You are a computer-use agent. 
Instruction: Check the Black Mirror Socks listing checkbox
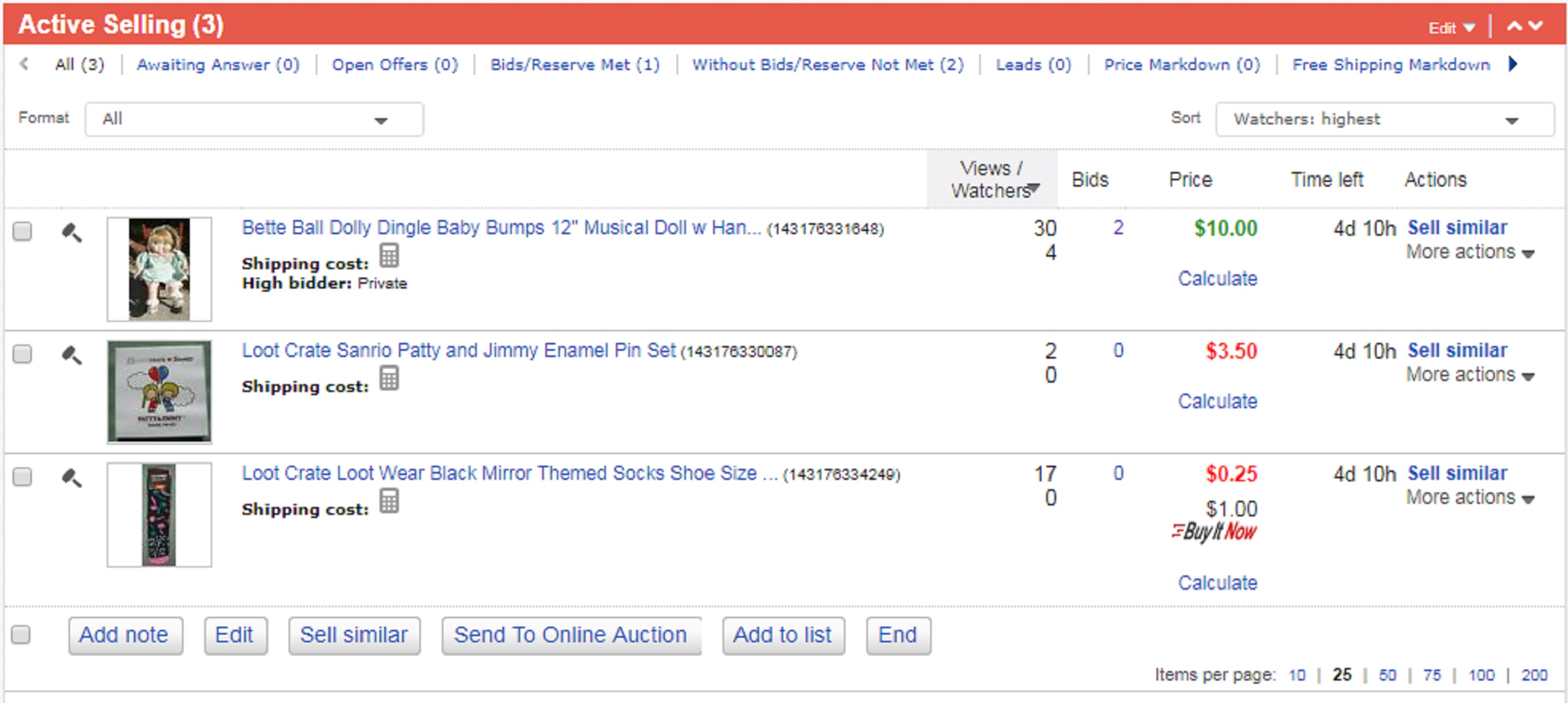tap(22, 477)
